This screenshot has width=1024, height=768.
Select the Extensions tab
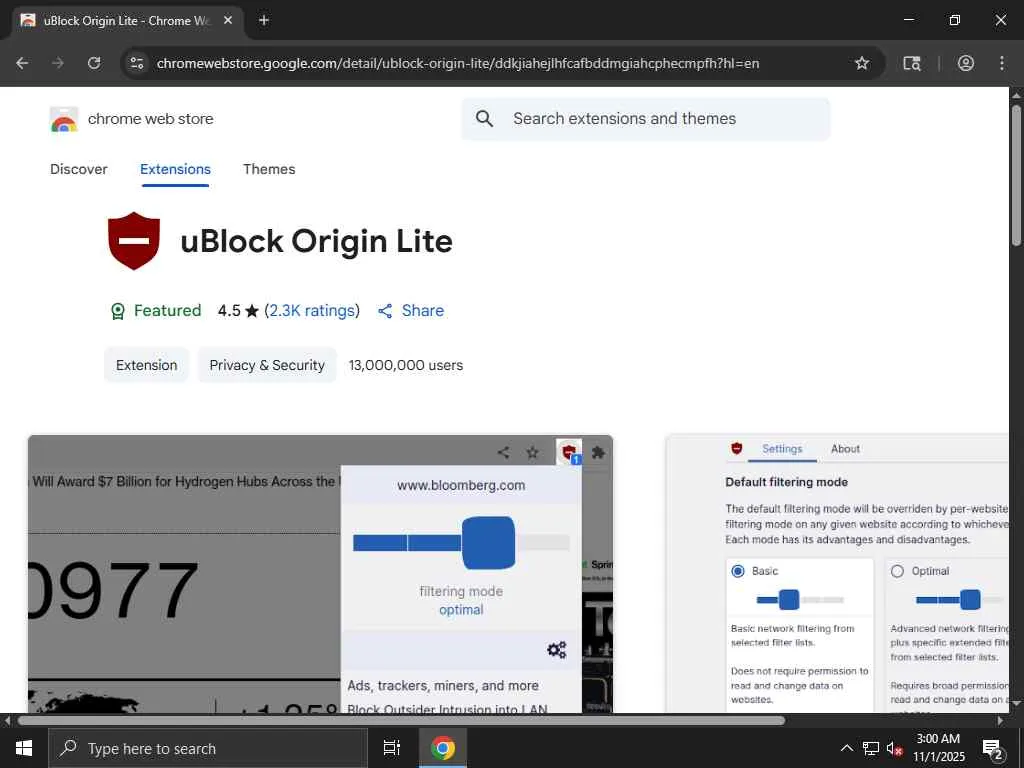pos(175,169)
